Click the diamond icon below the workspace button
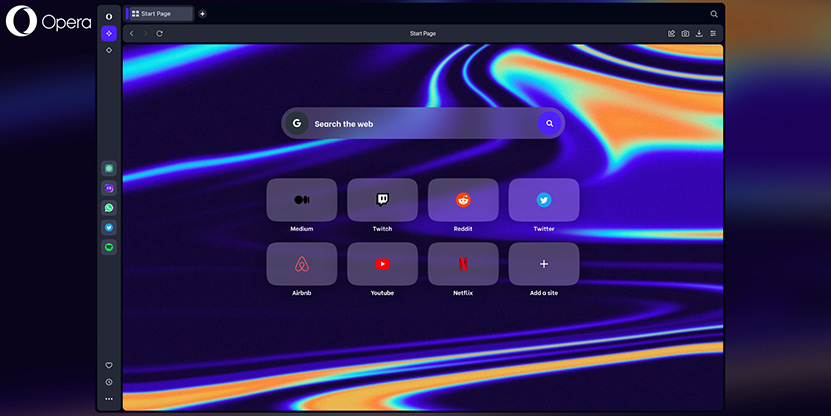831x416 pixels. click(109, 50)
